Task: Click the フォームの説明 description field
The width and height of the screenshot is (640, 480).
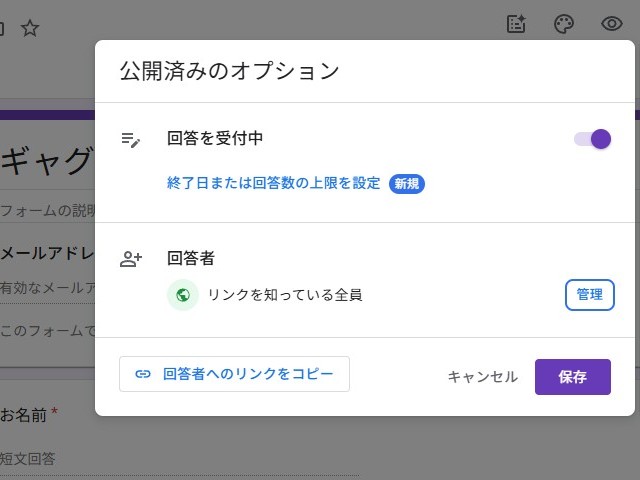Action: (47, 211)
